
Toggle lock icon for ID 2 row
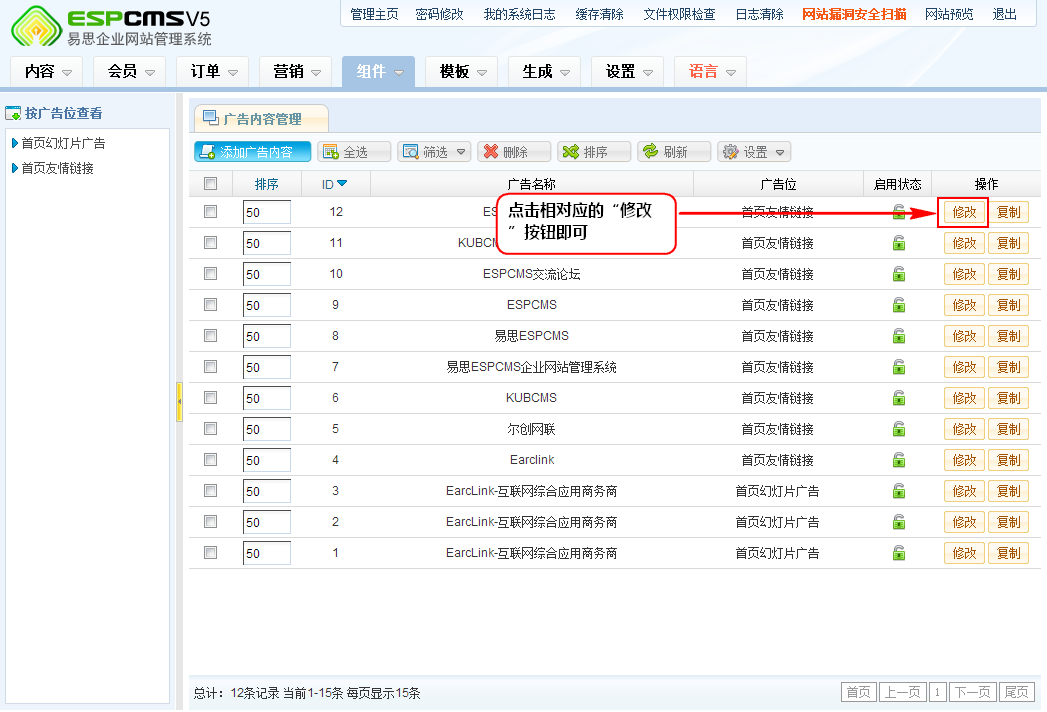click(x=899, y=522)
